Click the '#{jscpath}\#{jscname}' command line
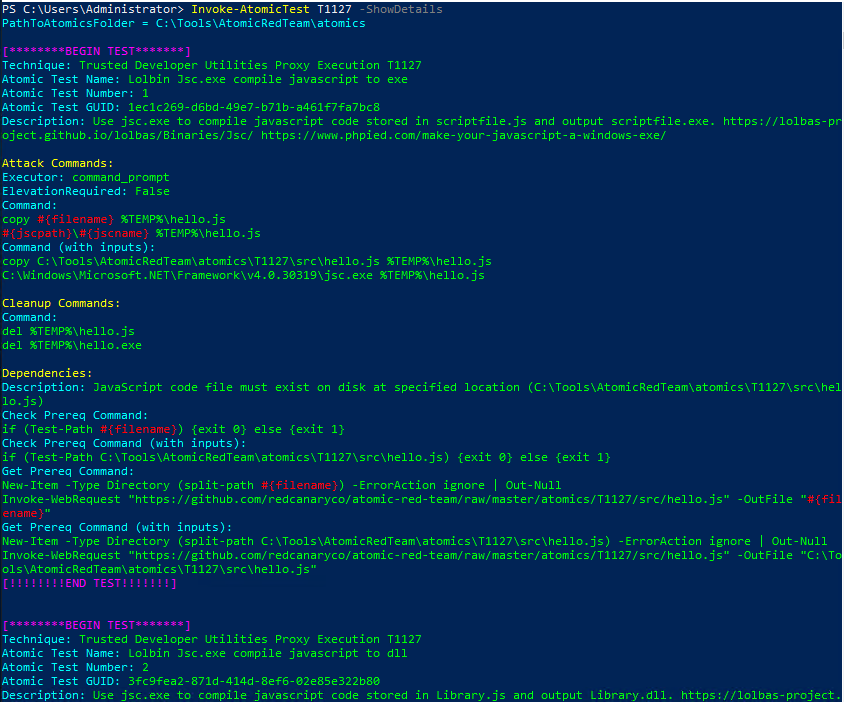 (131, 233)
